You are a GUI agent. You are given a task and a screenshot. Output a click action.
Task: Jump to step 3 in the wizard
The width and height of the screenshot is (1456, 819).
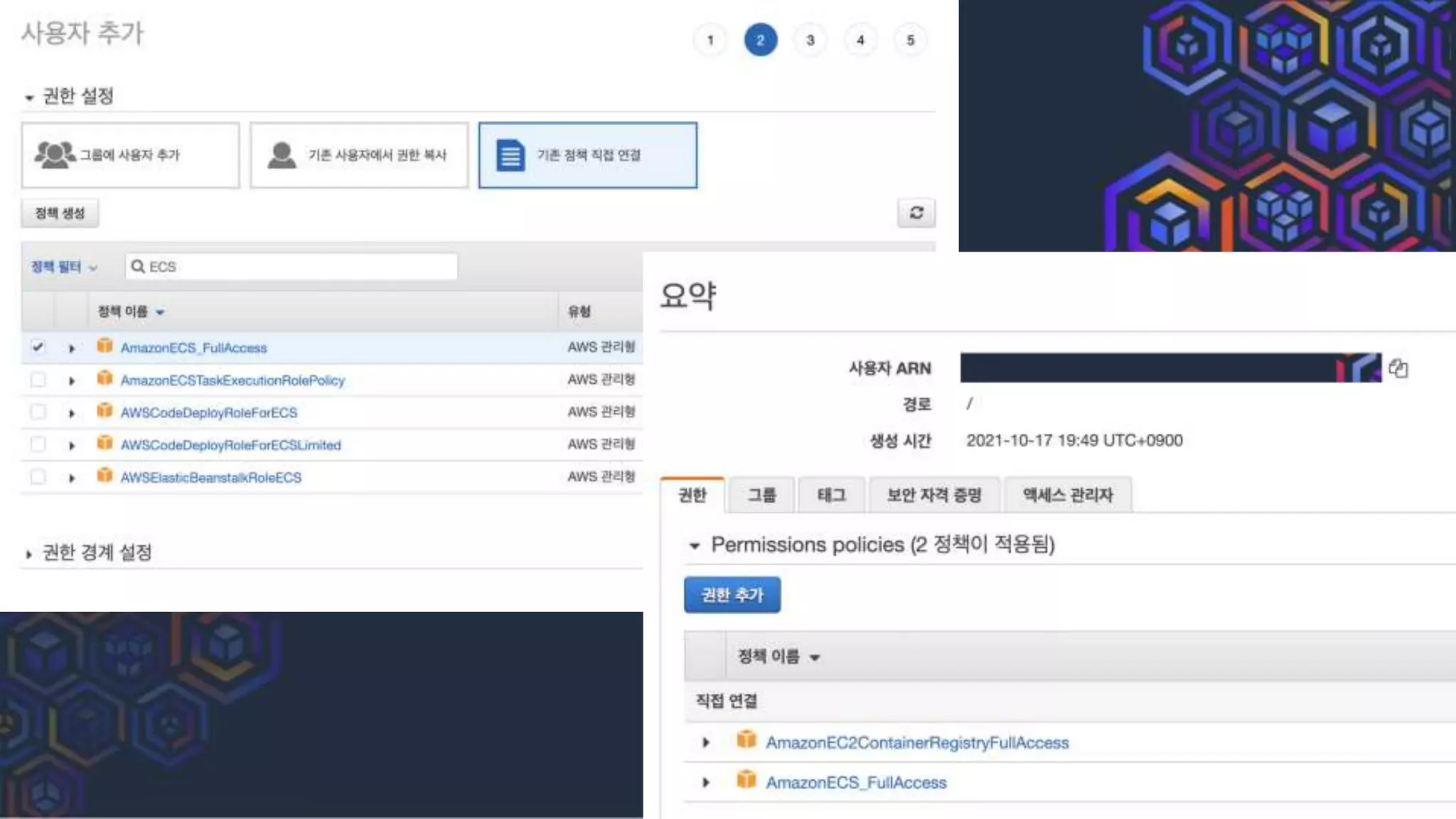click(x=810, y=40)
